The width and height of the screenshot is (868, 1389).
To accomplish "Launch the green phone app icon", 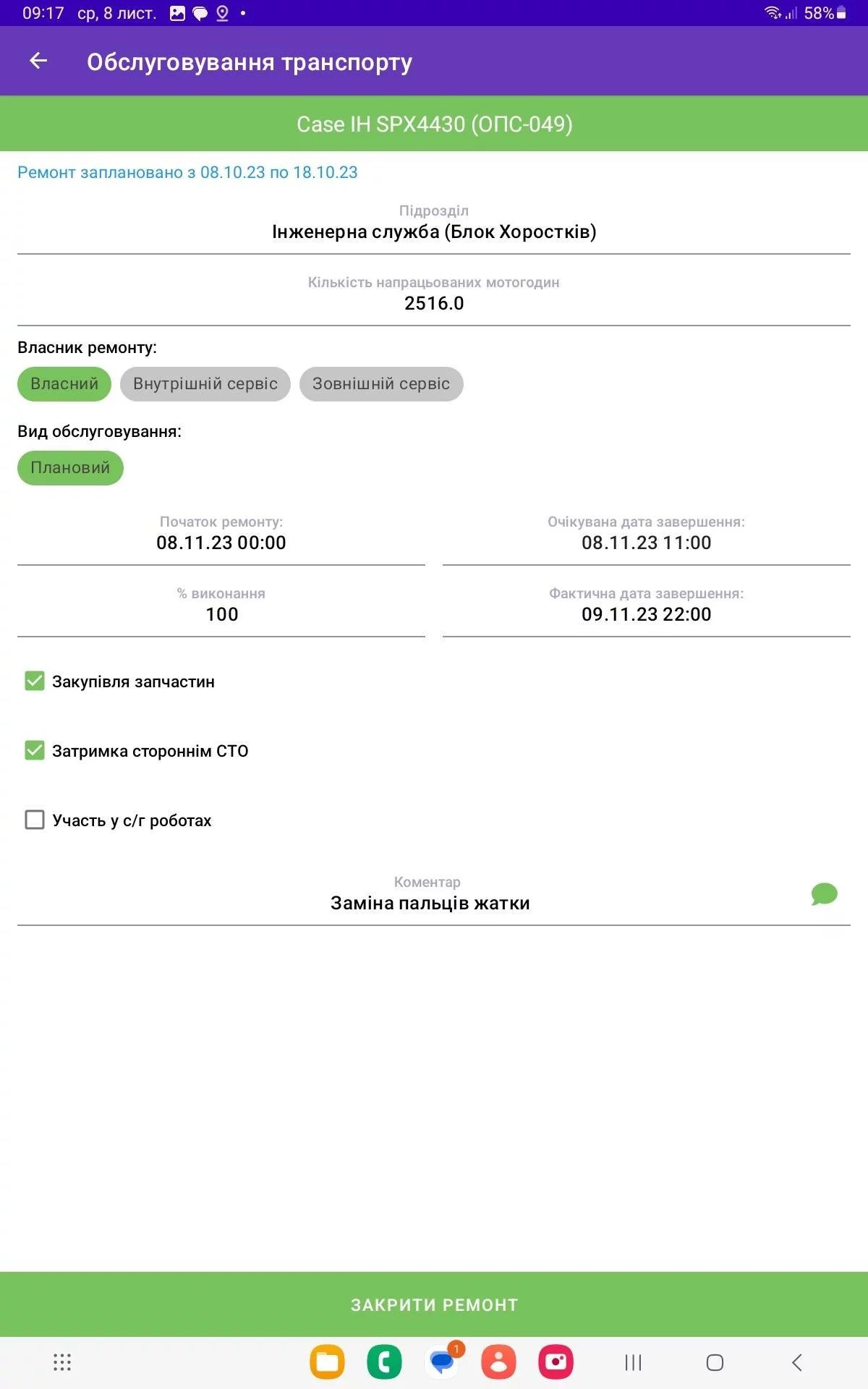I will (384, 1363).
